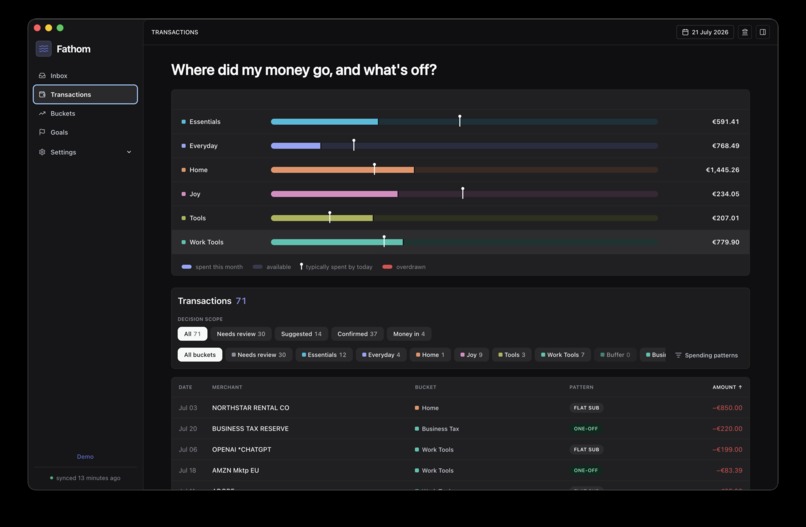
Task: Toggle the Everyday 4 bucket filter
Action: tap(381, 355)
